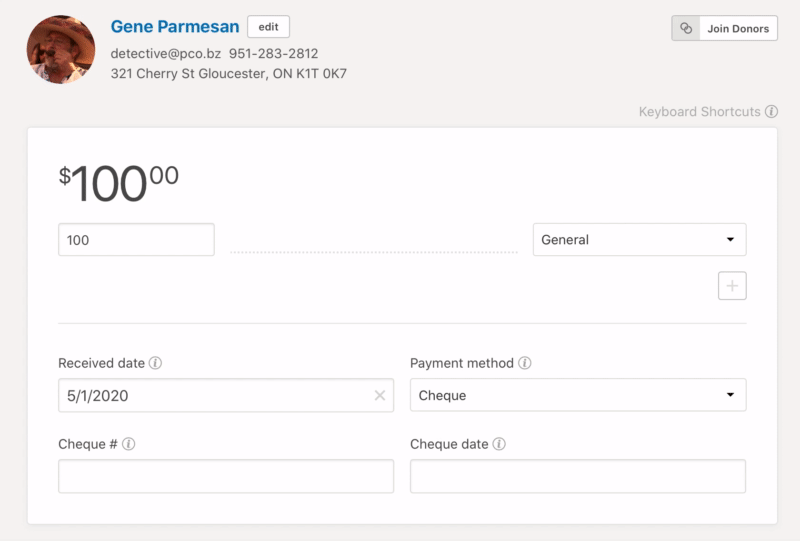Image resolution: width=800 pixels, height=541 pixels.
Task: Open the Keyboard Shortcuts text link
Action: pyautogui.click(x=699, y=112)
